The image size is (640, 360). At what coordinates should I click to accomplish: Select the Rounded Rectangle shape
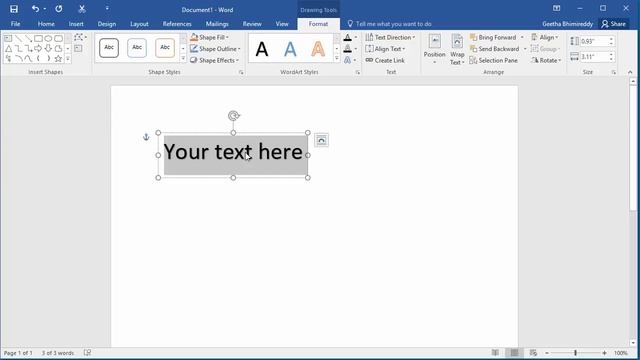point(58,38)
